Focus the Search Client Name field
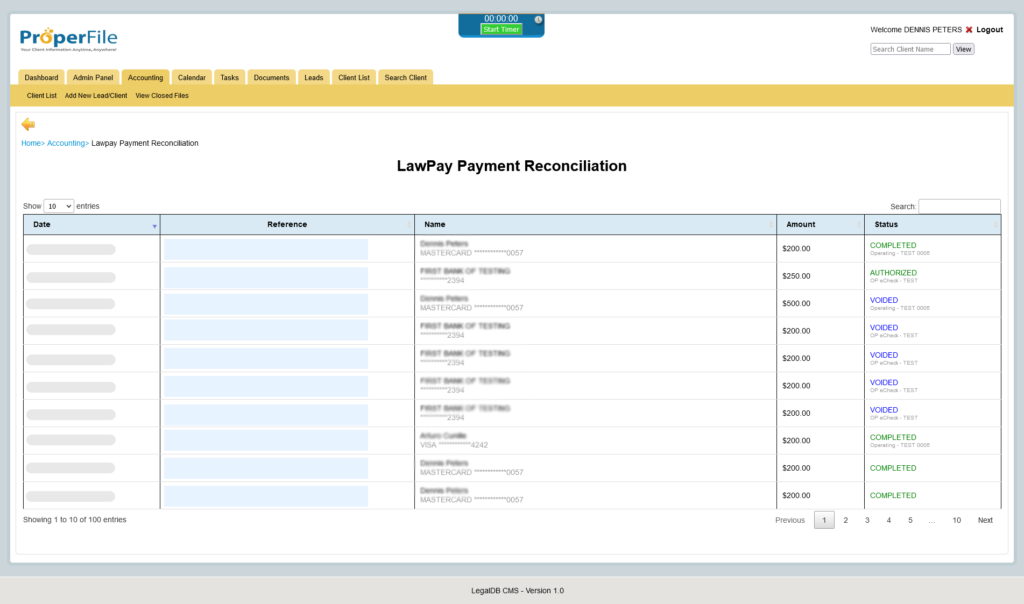The image size is (1024, 604). pos(910,49)
